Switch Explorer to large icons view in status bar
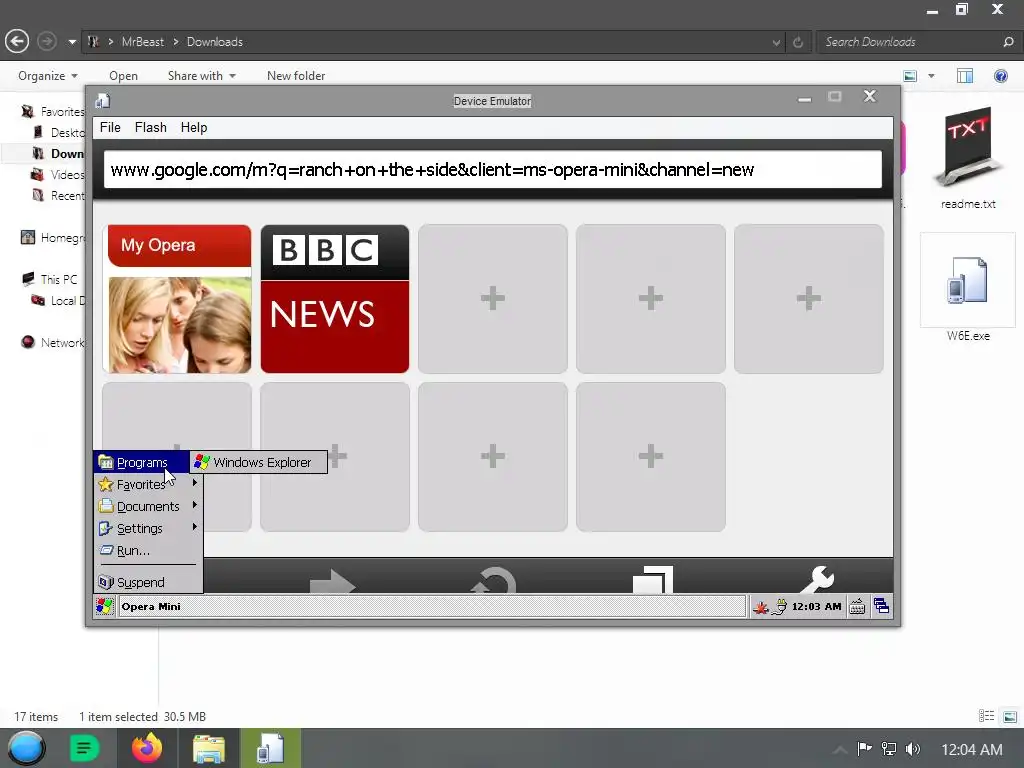Viewport: 1024px width, 768px height. [1010, 716]
